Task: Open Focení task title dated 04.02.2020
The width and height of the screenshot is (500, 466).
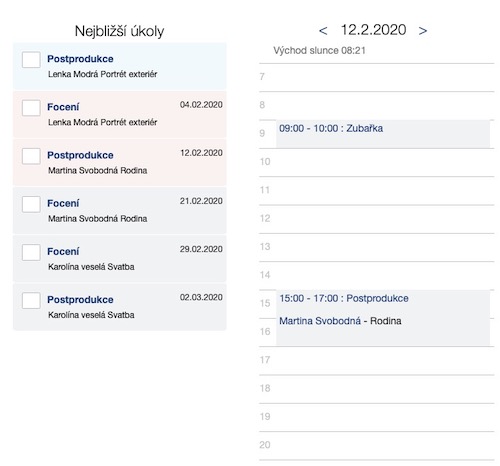Action: (63, 107)
